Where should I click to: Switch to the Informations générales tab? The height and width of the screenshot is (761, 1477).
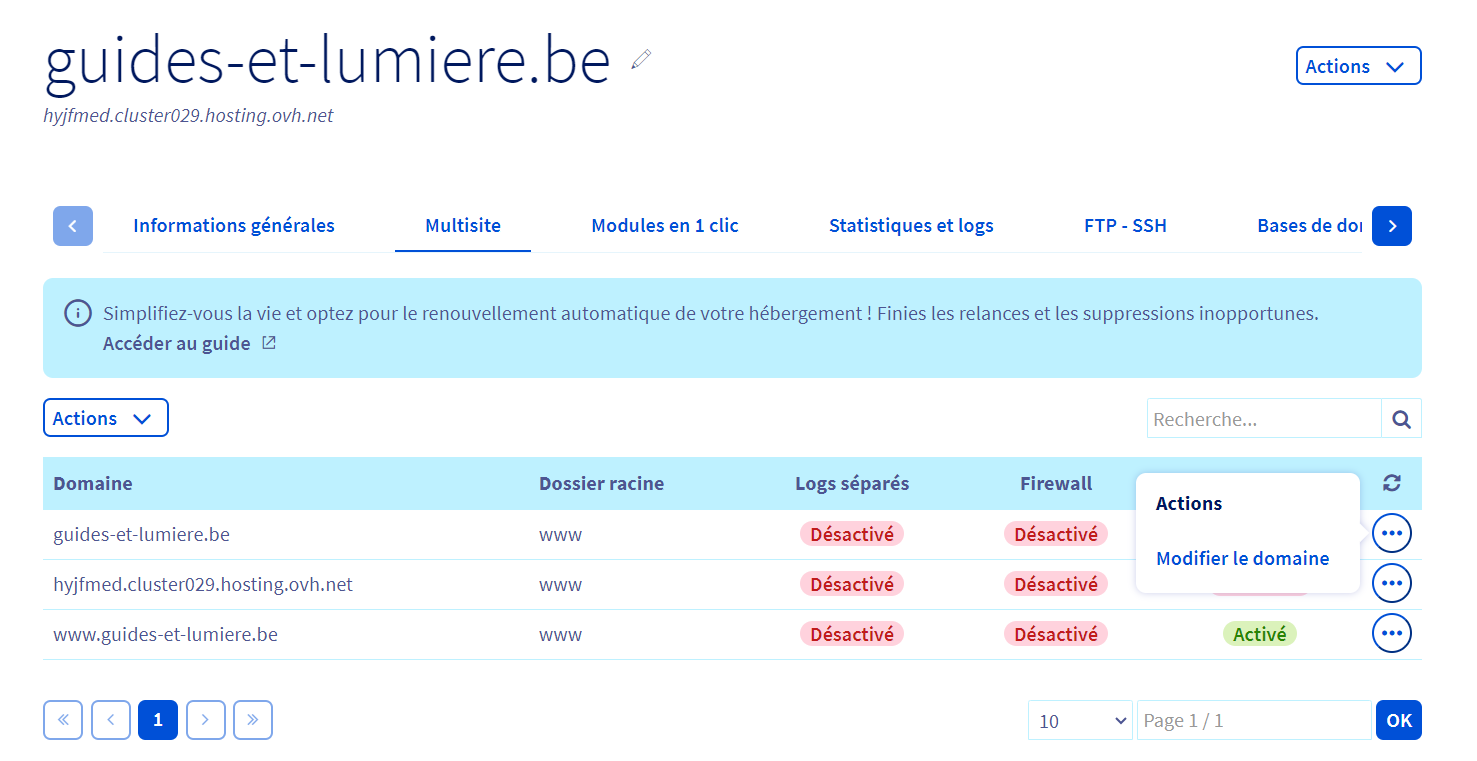(x=234, y=226)
